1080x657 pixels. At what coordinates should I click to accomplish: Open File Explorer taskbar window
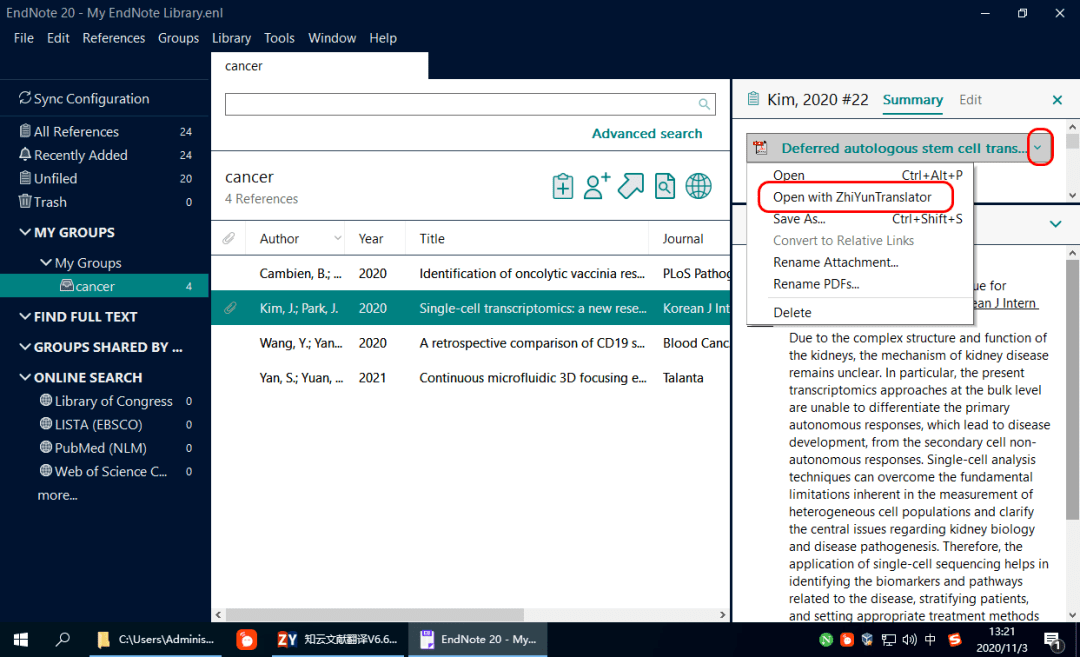point(156,640)
